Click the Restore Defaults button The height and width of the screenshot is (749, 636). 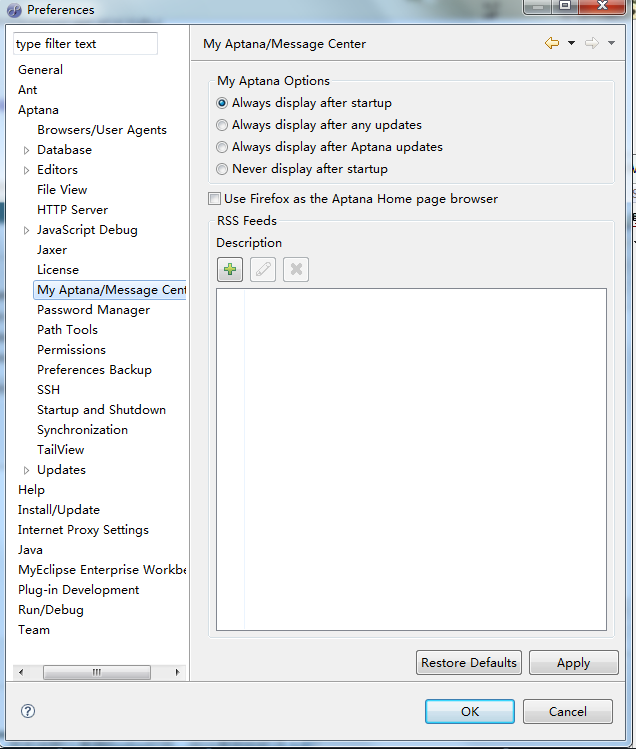(469, 663)
